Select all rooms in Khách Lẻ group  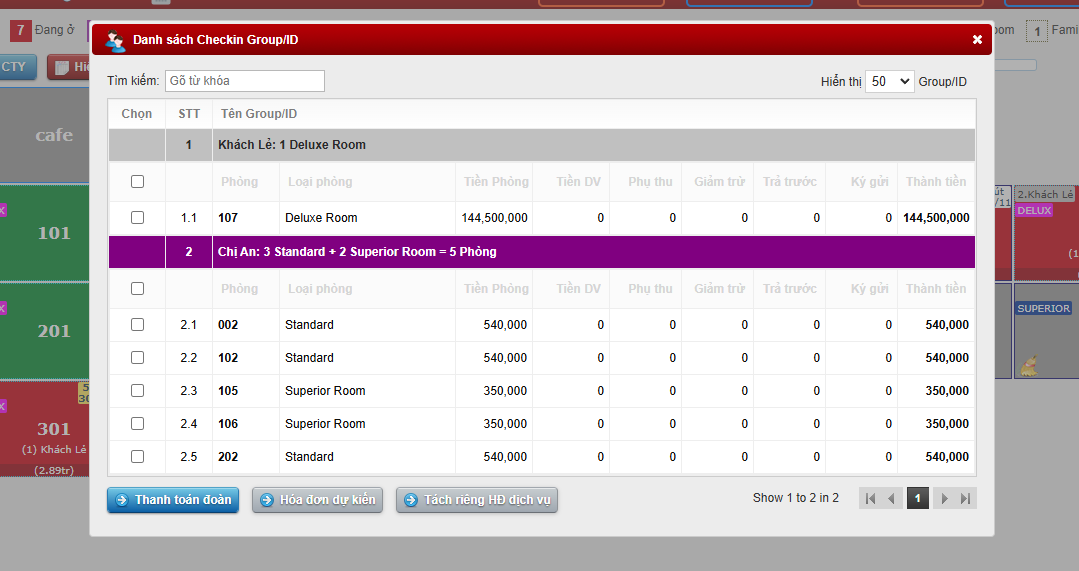coord(137,182)
